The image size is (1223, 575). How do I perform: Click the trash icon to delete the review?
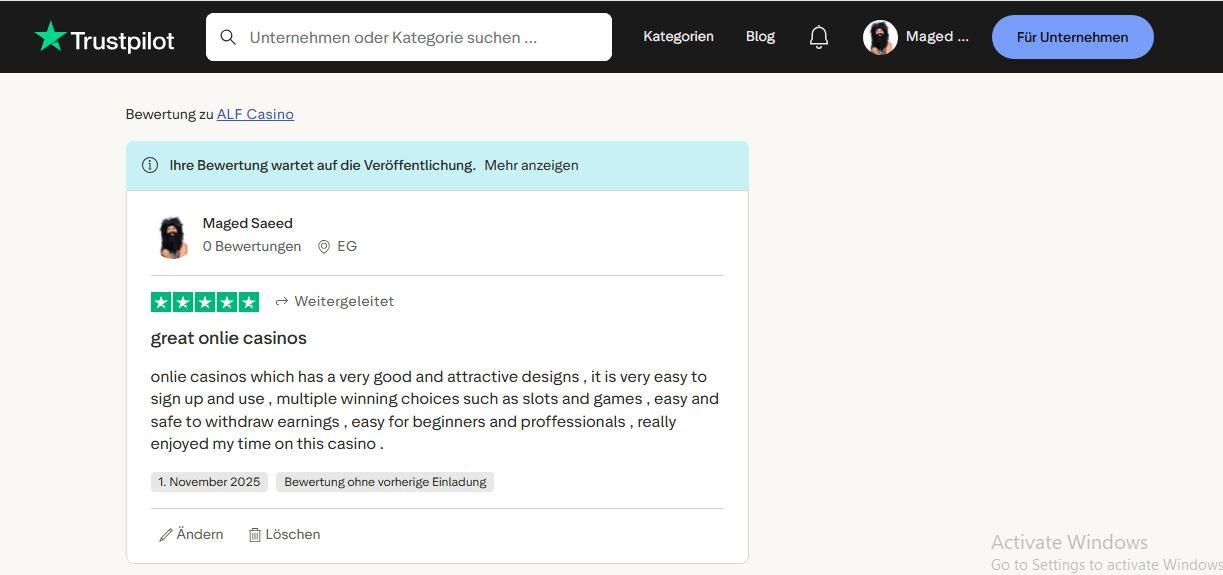255,535
